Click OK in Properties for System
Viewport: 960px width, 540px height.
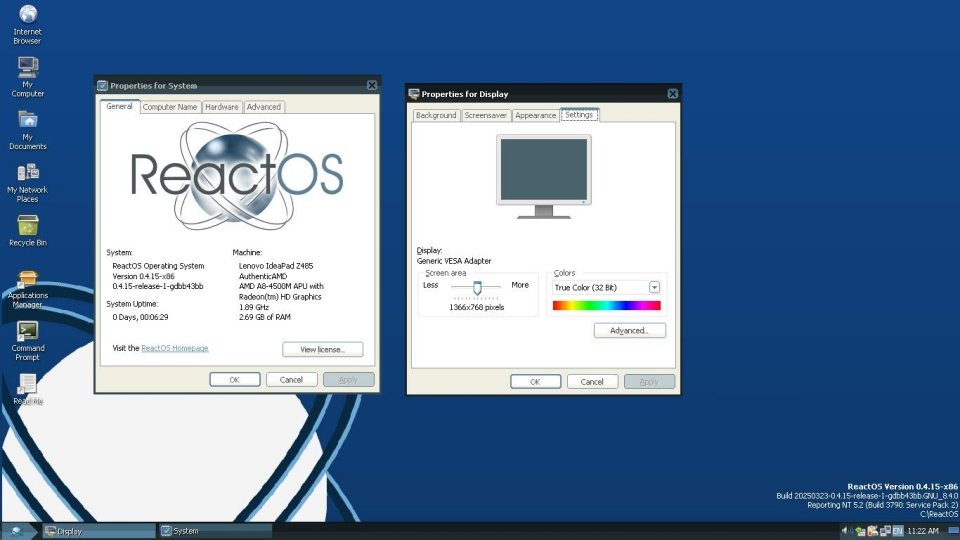tap(234, 380)
